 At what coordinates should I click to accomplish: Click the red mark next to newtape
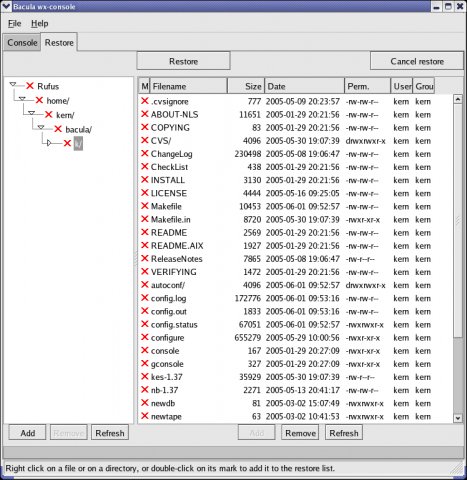[x=145, y=416]
